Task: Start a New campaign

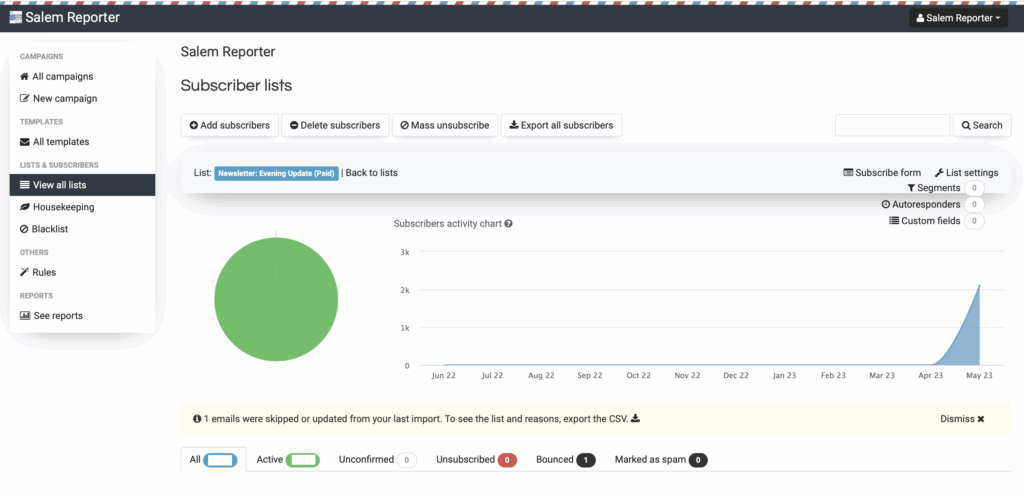Action: [x=64, y=98]
